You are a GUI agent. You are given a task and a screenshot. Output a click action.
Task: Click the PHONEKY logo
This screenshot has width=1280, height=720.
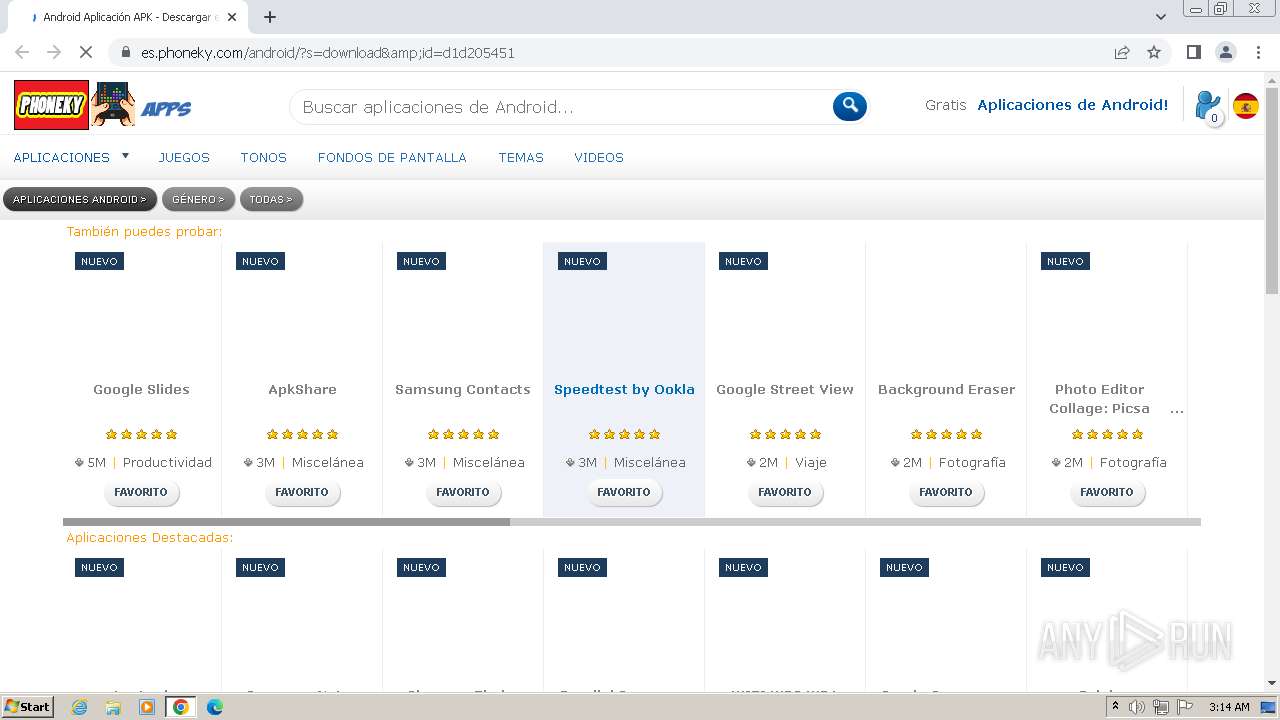click(x=51, y=105)
